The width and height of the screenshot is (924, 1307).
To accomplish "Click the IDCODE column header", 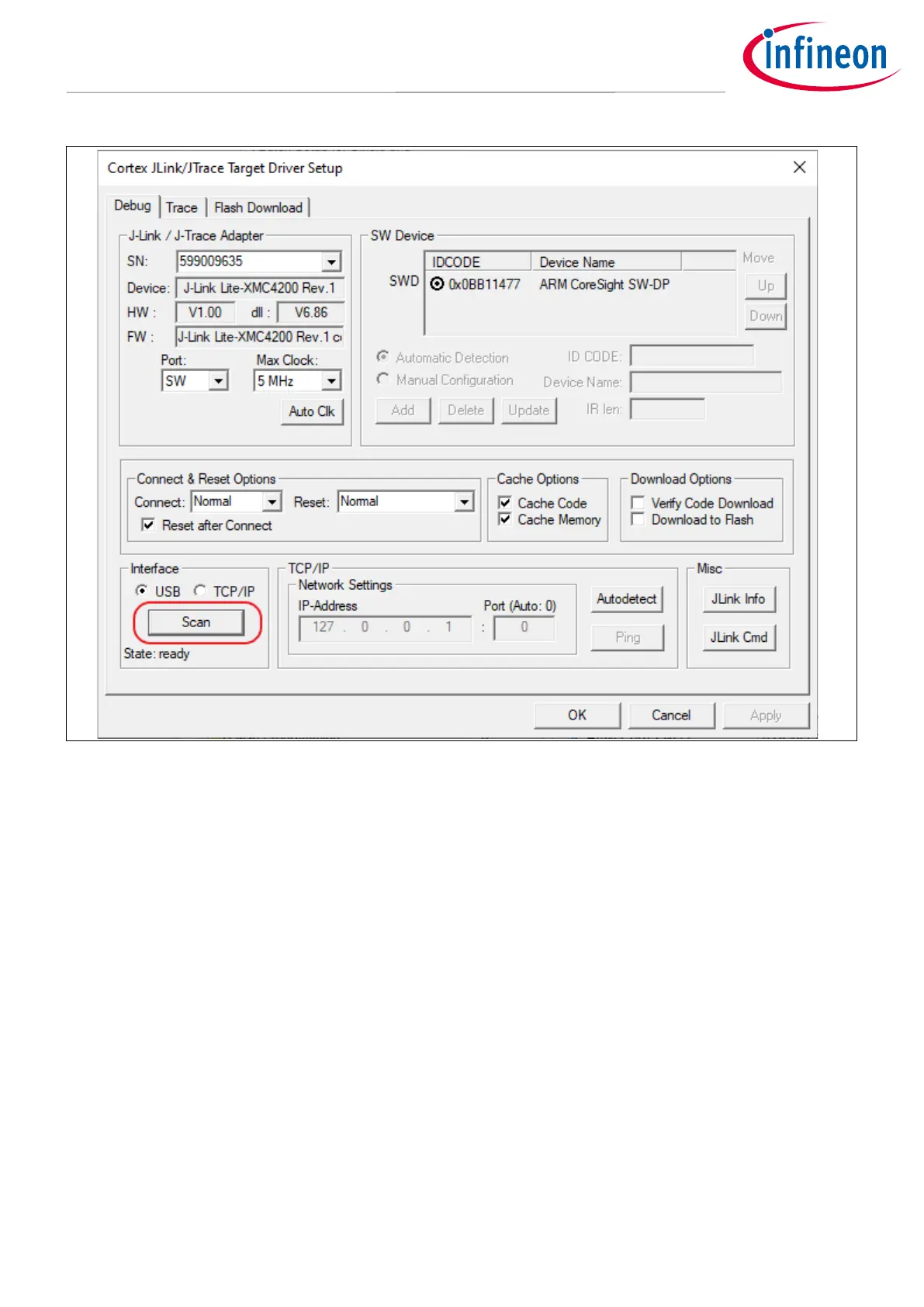I will pos(478,262).
